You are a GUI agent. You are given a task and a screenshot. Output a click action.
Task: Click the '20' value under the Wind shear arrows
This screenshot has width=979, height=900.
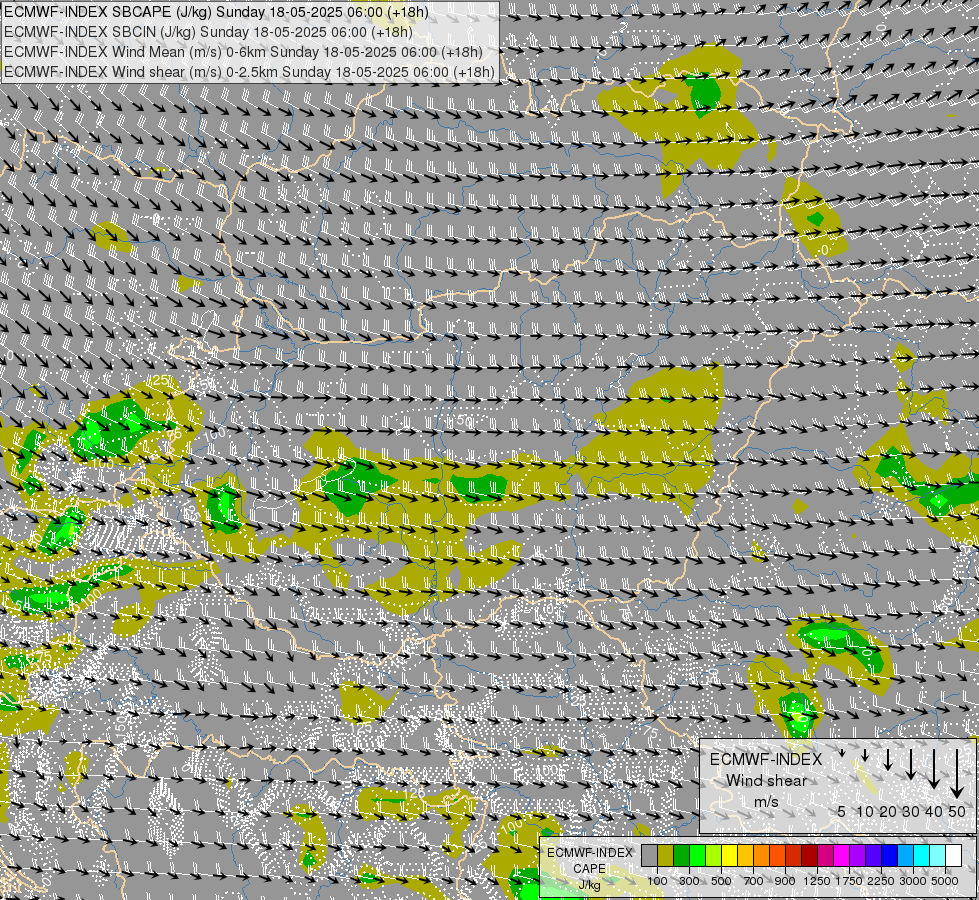click(888, 811)
